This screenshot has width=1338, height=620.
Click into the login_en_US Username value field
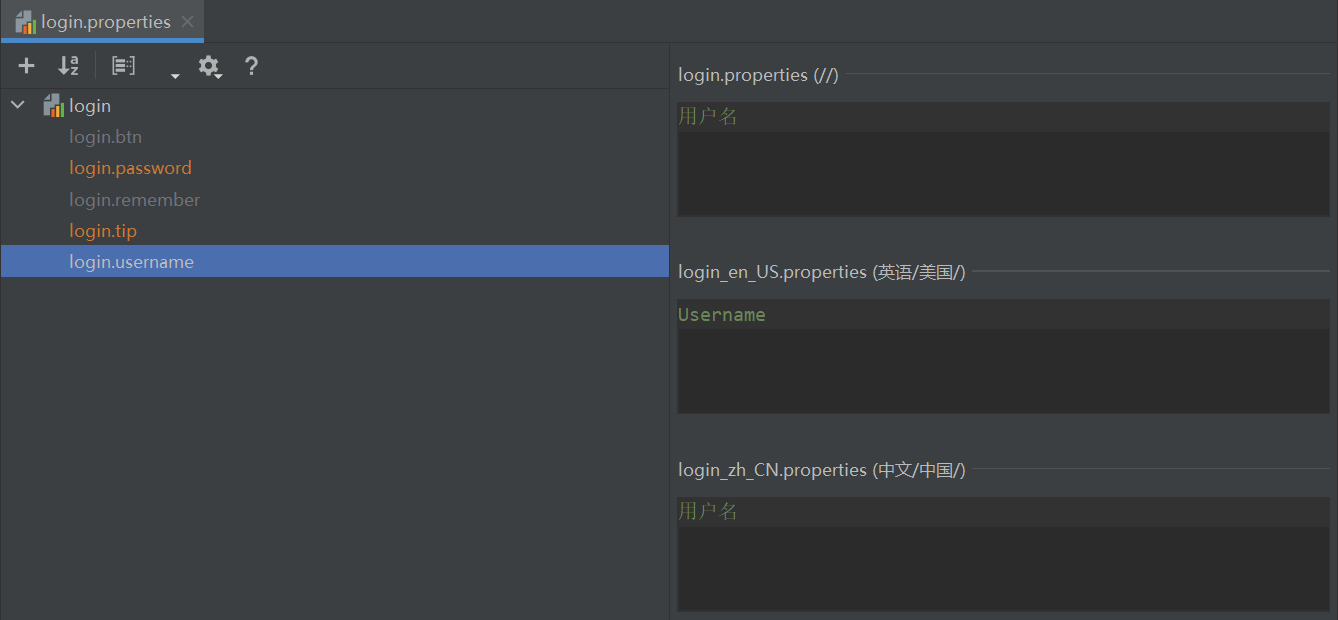pos(1003,357)
